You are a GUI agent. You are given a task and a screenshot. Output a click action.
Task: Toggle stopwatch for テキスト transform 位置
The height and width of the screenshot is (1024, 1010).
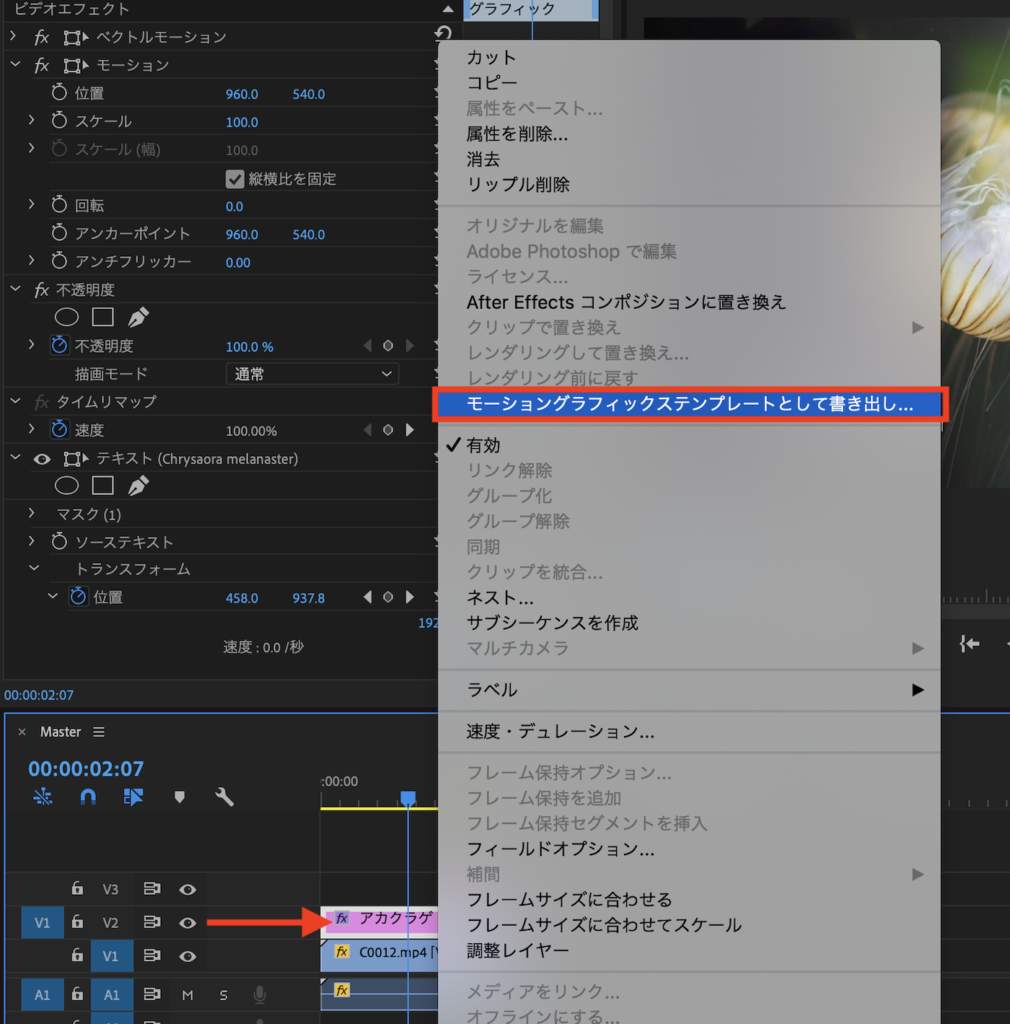pos(78,597)
